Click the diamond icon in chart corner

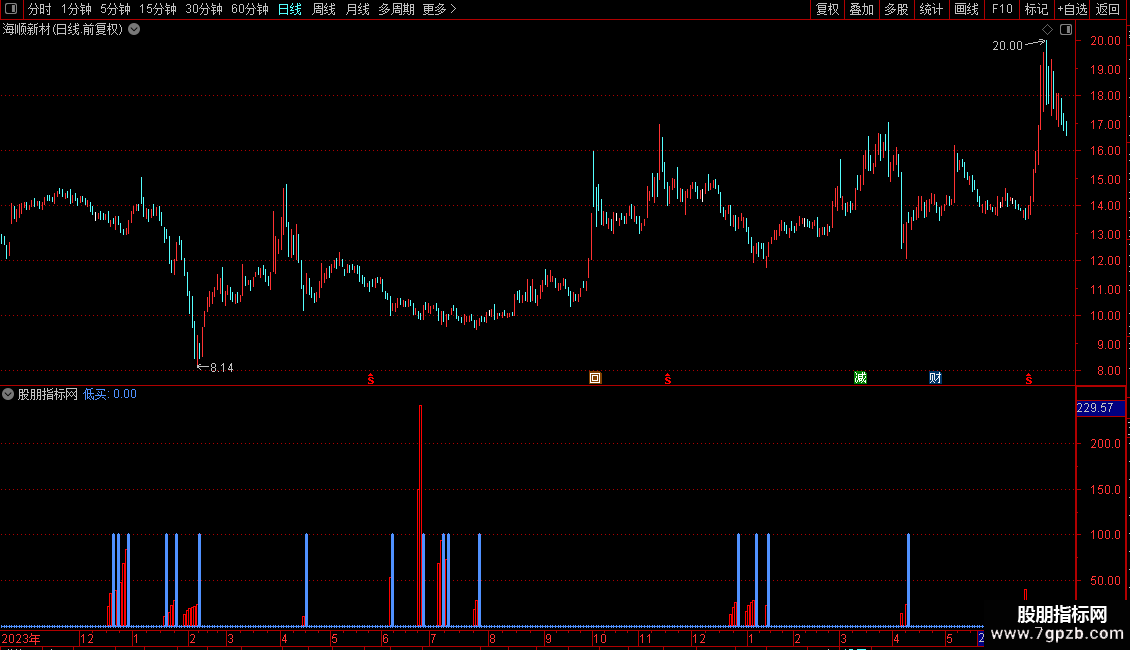(x=1048, y=30)
